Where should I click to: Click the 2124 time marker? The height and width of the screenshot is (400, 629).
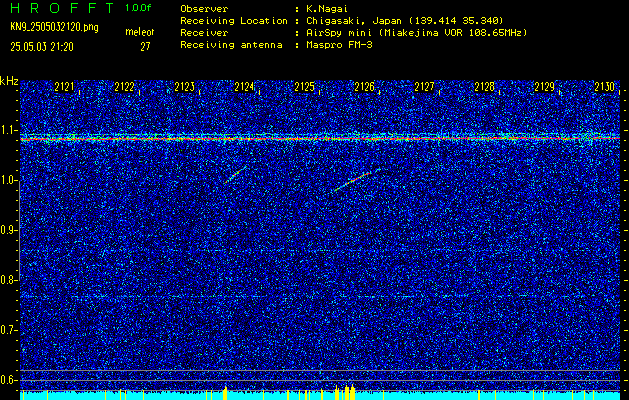point(244,87)
